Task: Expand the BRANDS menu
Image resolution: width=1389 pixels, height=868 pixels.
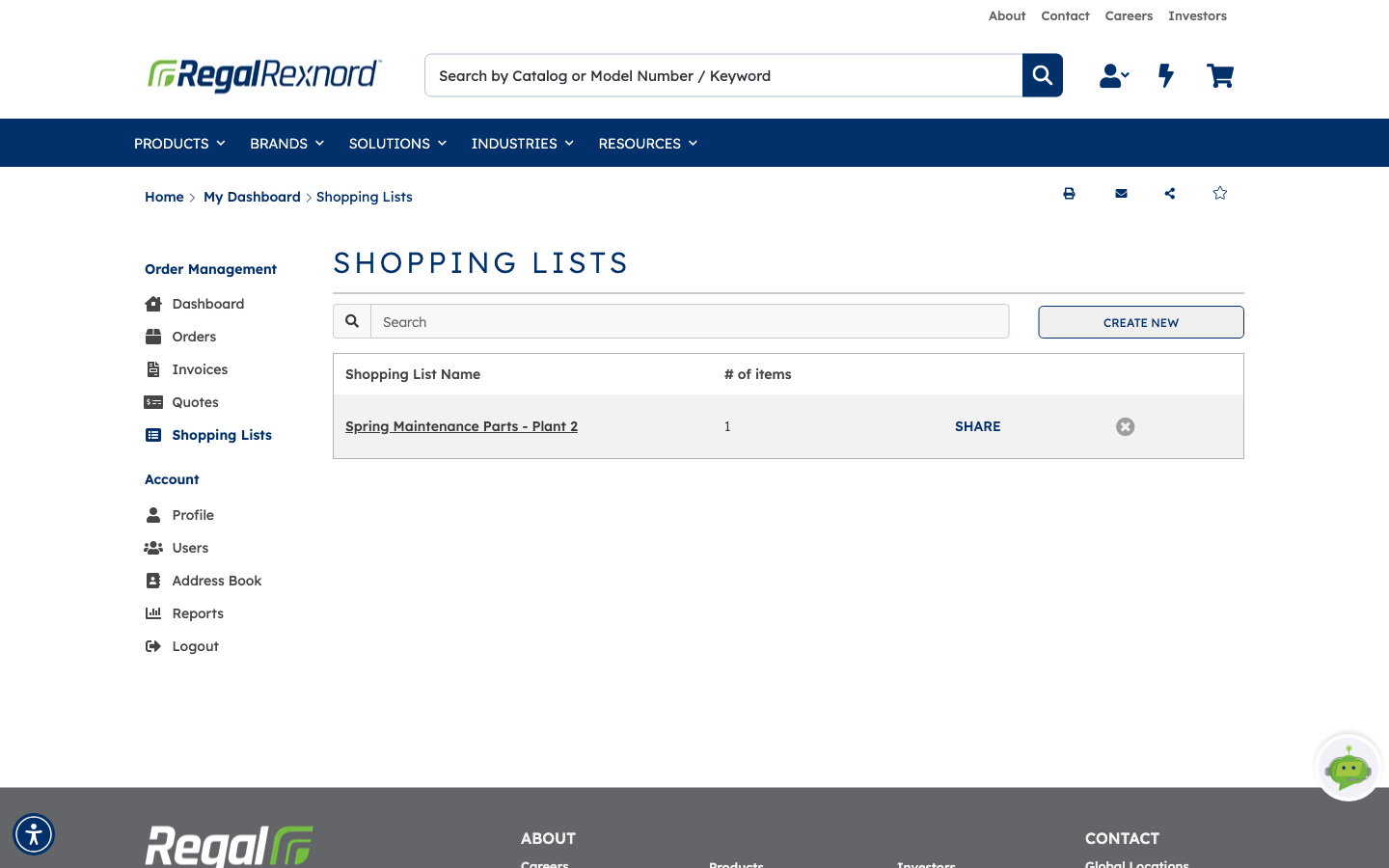Action: click(286, 143)
